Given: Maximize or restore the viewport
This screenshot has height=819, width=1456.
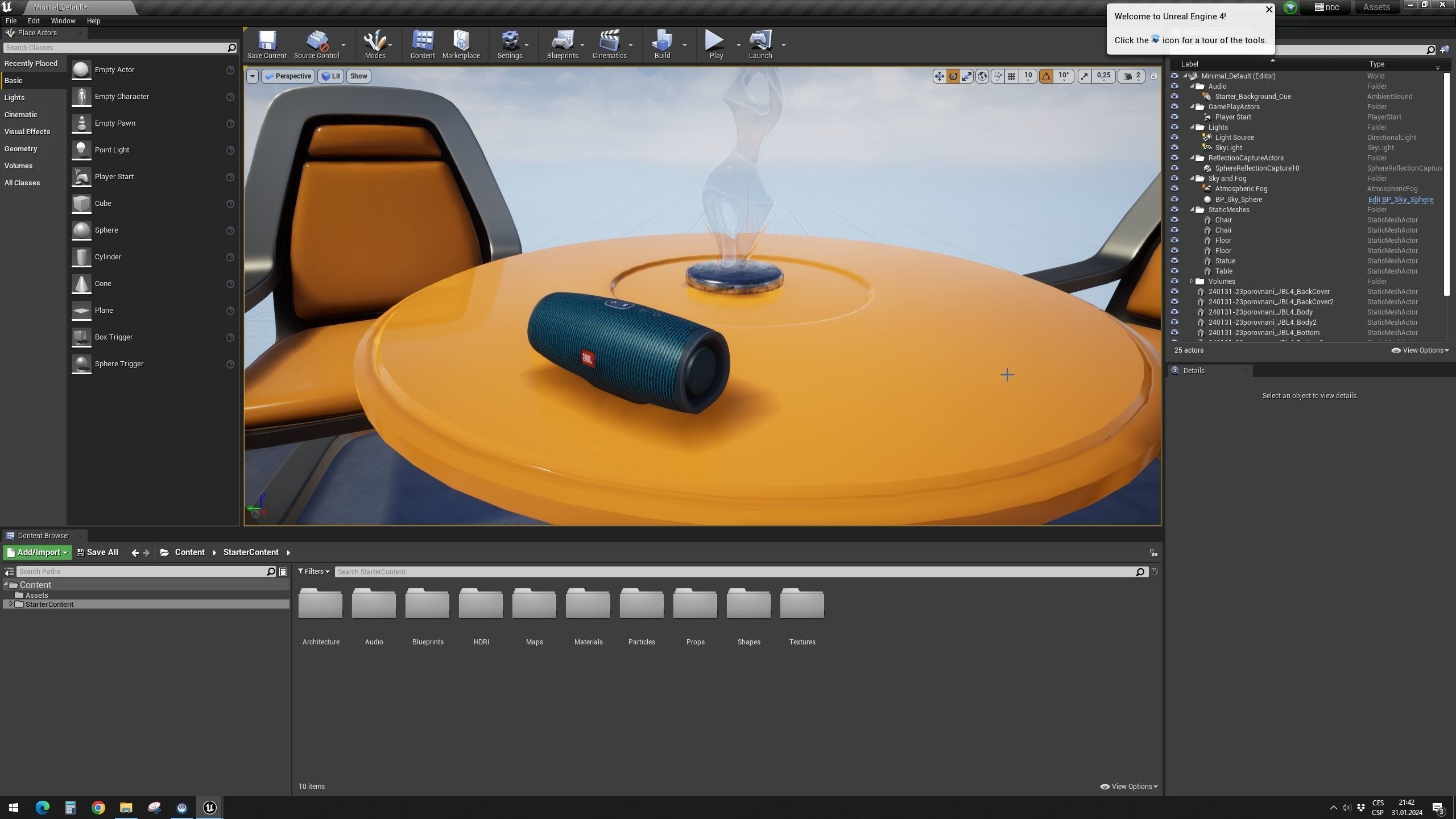Looking at the screenshot, I should coord(1154,76).
